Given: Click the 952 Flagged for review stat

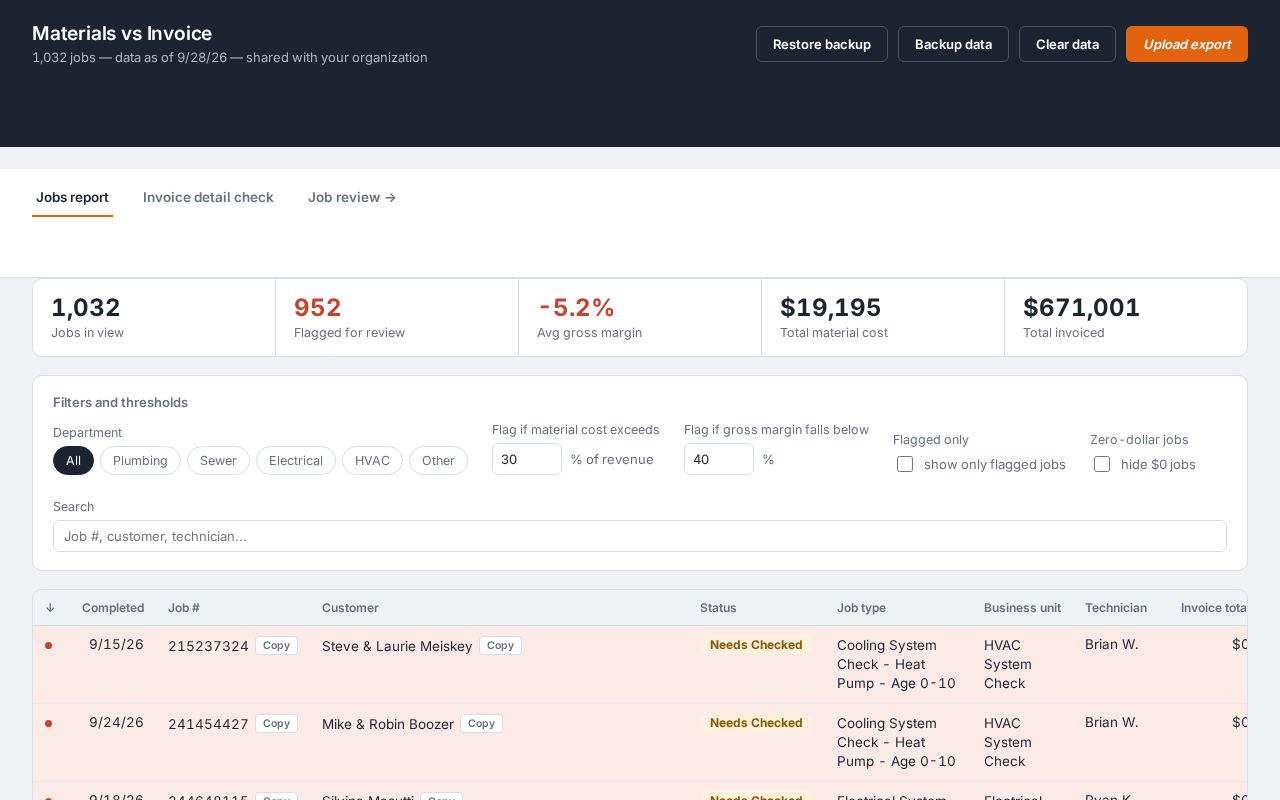Looking at the screenshot, I should pos(397,317).
